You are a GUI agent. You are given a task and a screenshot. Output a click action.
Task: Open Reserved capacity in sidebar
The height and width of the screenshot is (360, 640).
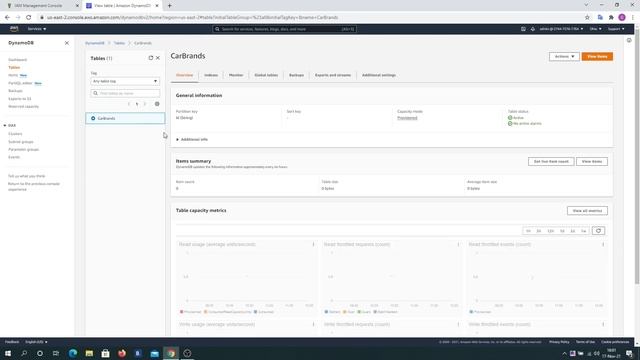pyautogui.click(x=24, y=107)
